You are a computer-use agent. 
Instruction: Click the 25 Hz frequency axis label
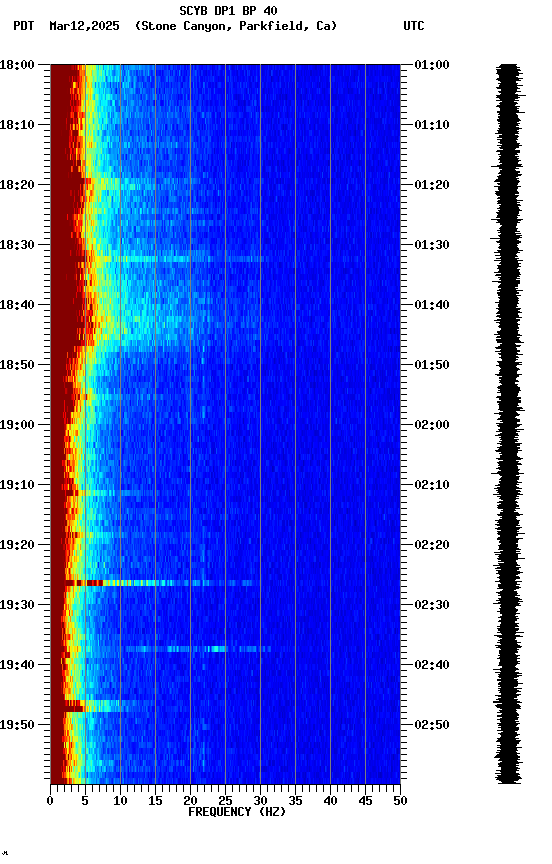tap(225, 801)
